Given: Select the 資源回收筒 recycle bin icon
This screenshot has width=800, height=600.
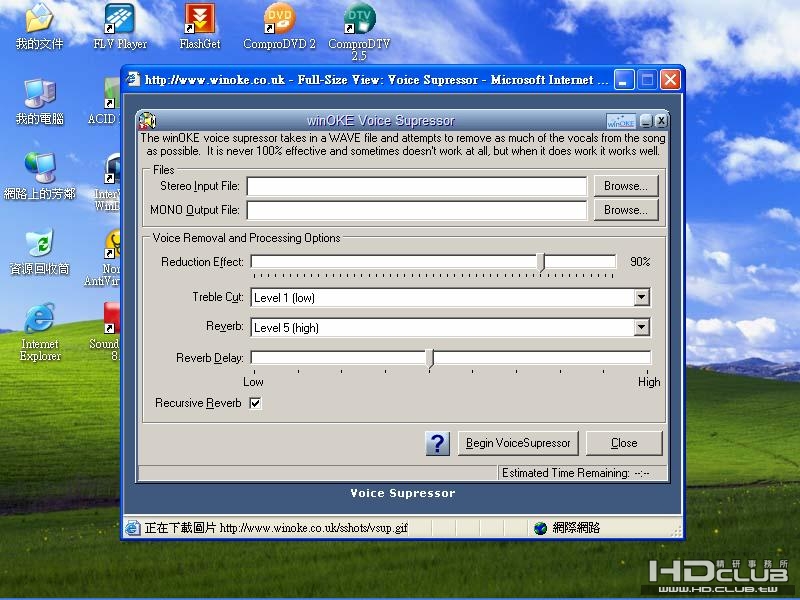Looking at the screenshot, I should coord(39,252).
